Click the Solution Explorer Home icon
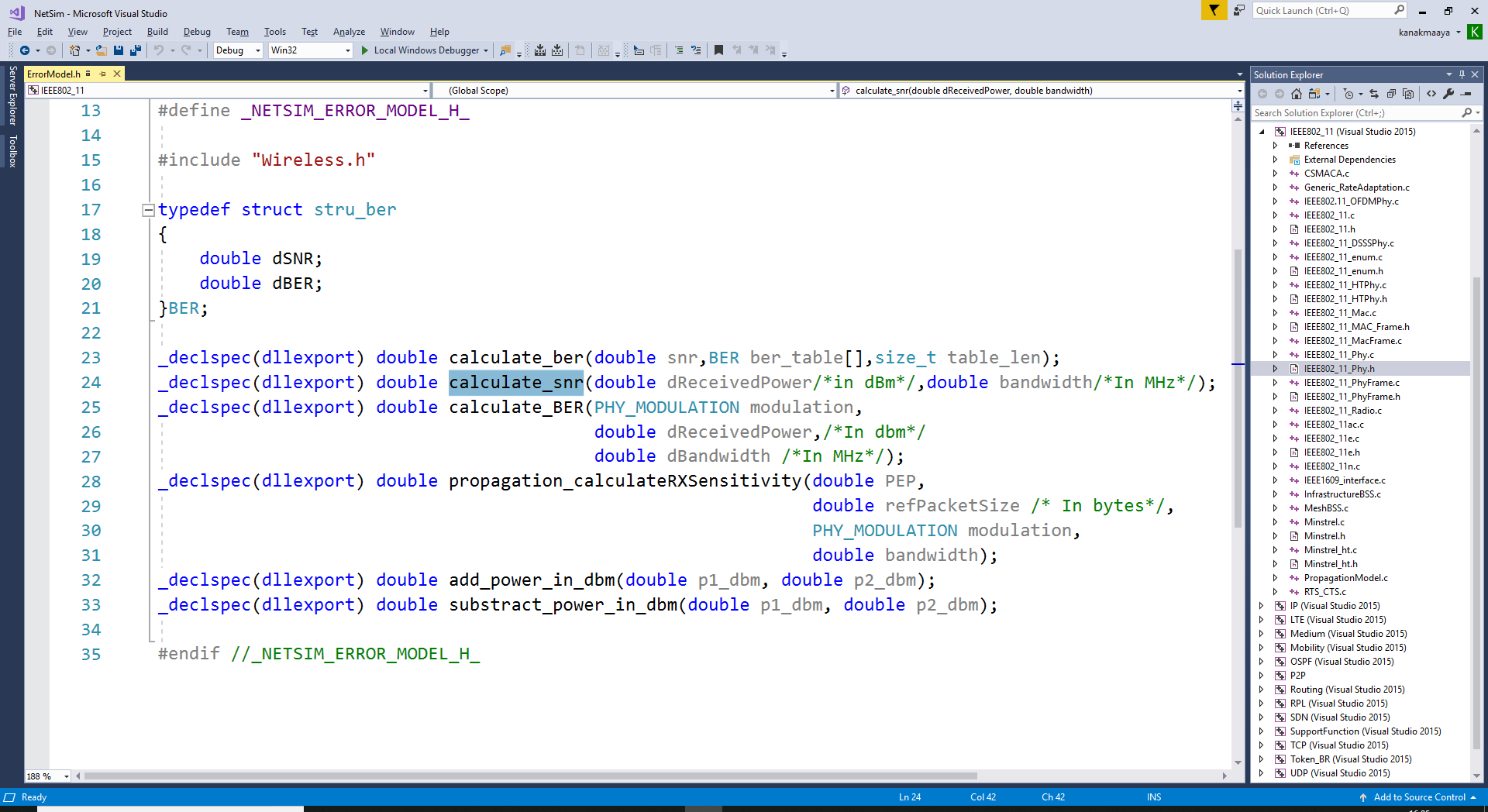 click(1297, 94)
